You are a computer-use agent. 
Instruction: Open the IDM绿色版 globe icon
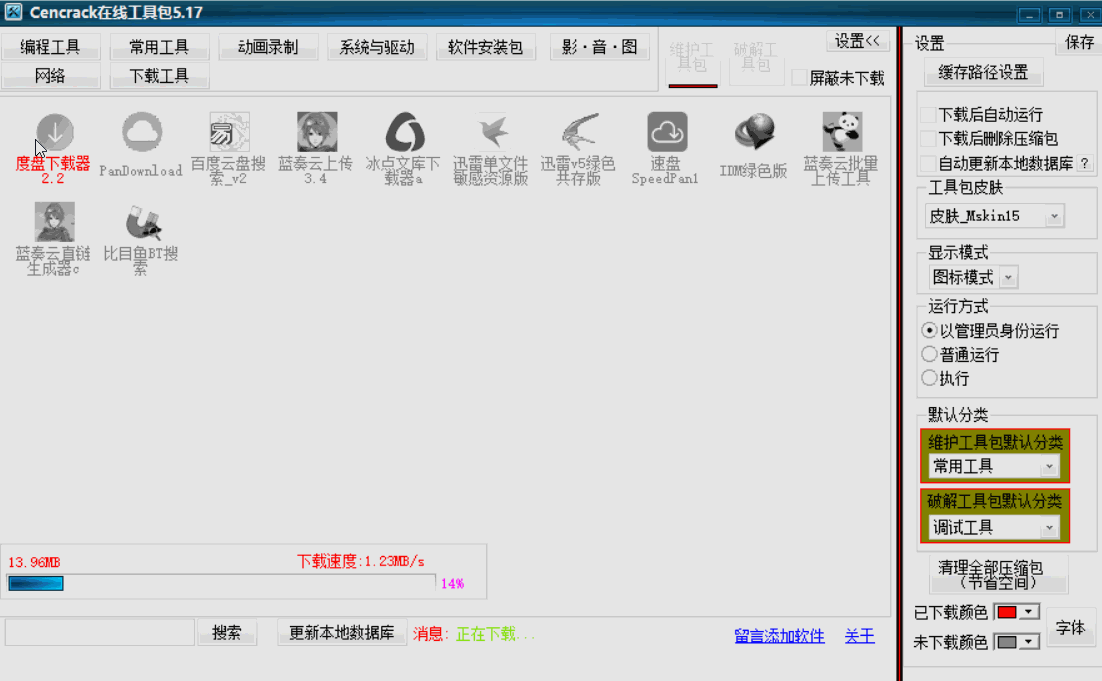point(753,132)
